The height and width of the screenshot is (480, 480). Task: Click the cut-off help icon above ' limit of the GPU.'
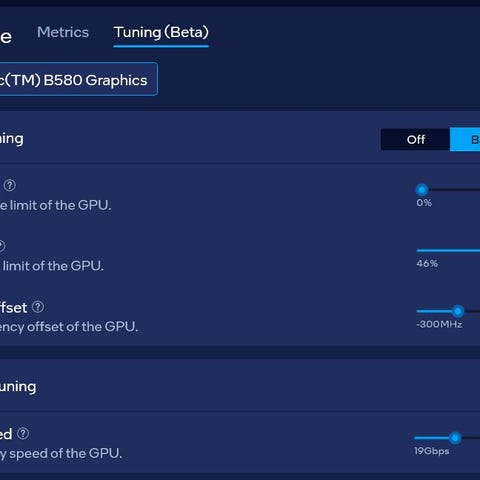coord(2,246)
